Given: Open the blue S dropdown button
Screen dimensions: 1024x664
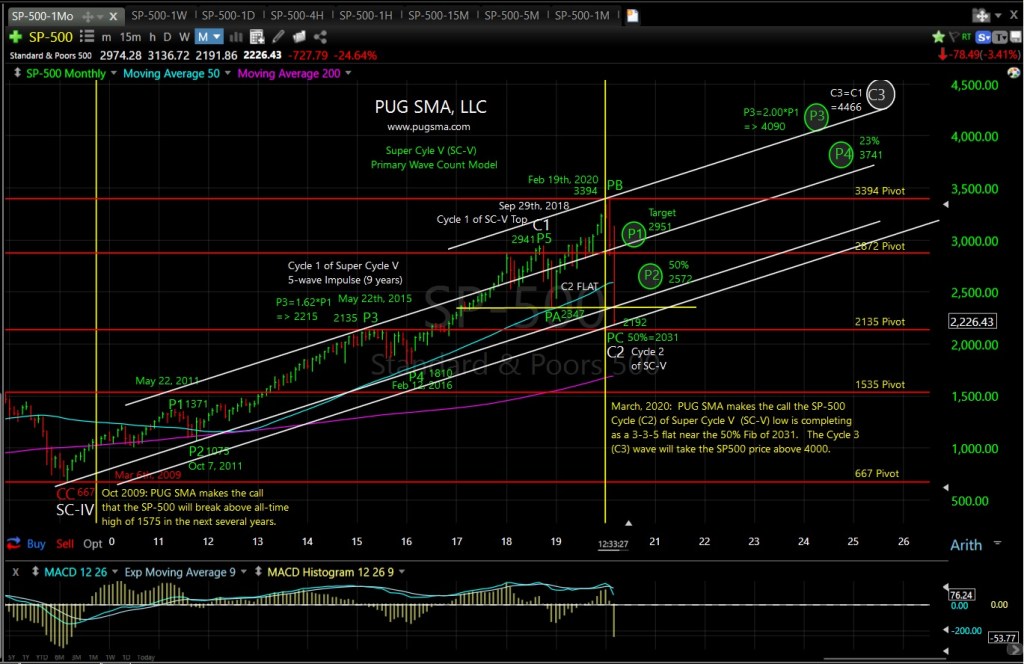Looking at the screenshot, I should [983, 37].
